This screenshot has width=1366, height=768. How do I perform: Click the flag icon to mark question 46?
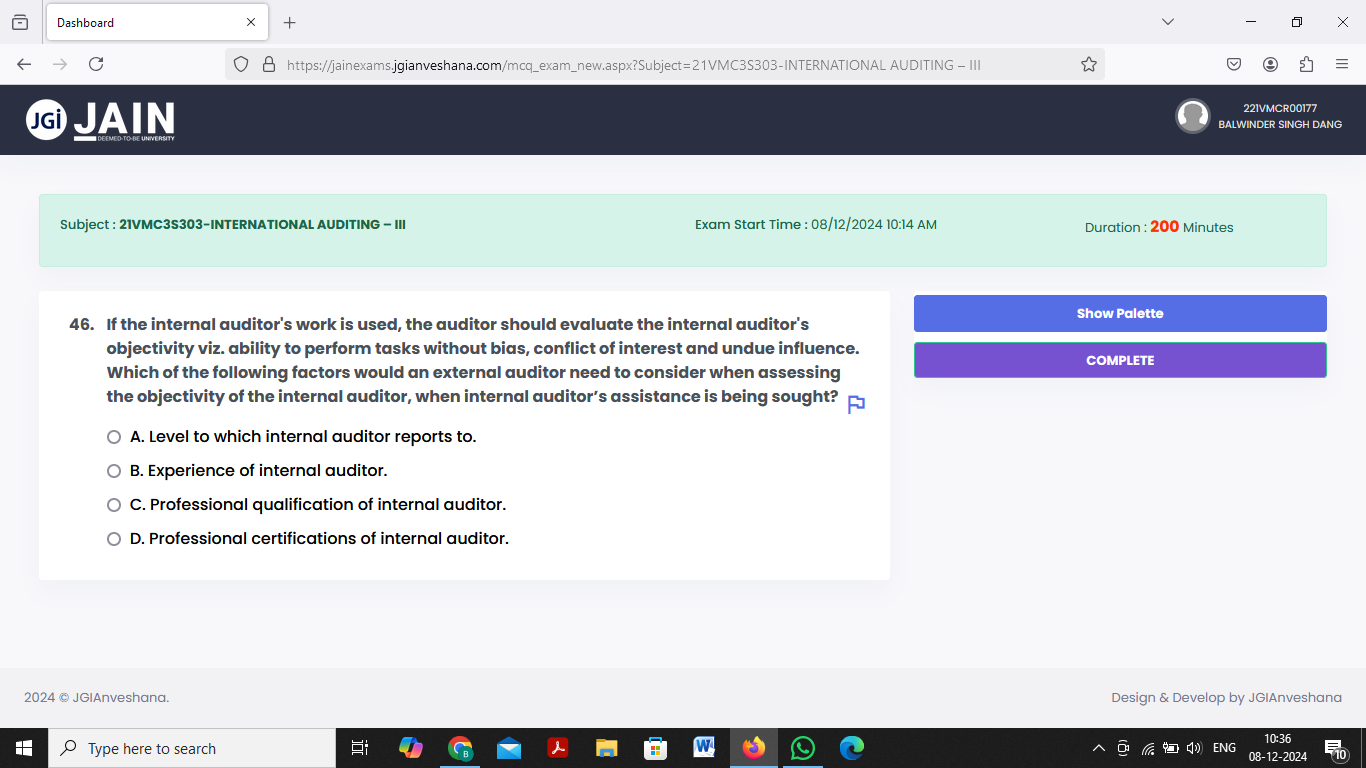click(x=855, y=404)
